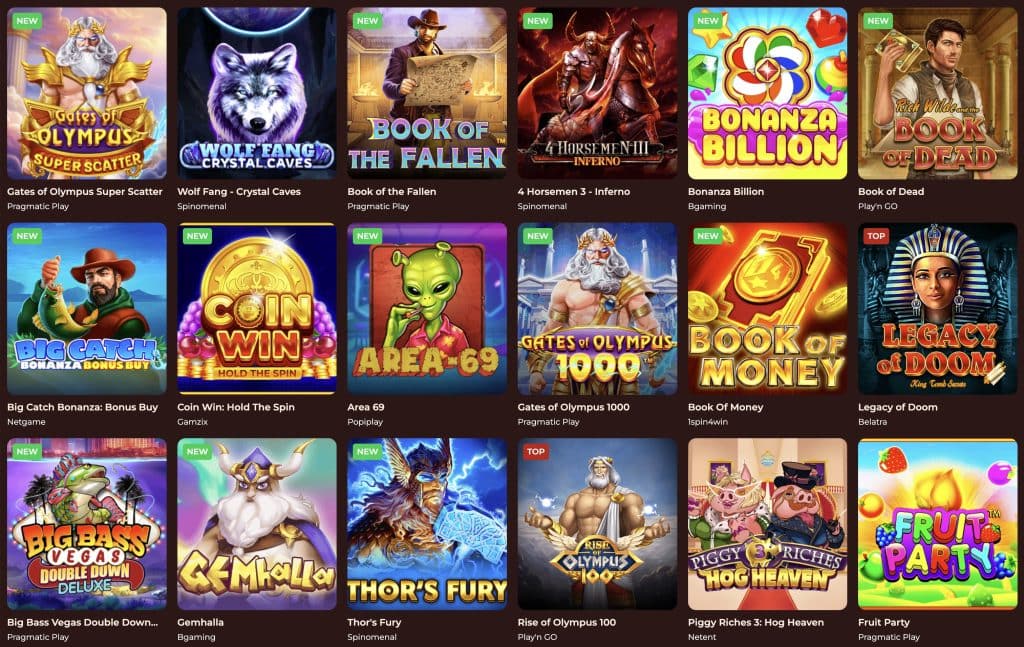The width and height of the screenshot is (1024, 647).
Task: Open the Big Bass Vegas Double Down Deluxe tile
Action: point(87,524)
